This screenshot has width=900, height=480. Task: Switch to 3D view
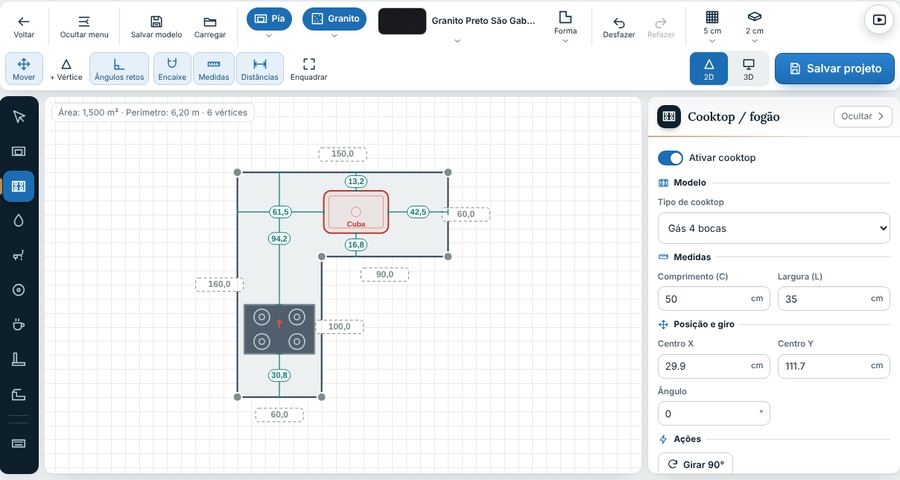pos(748,69)
